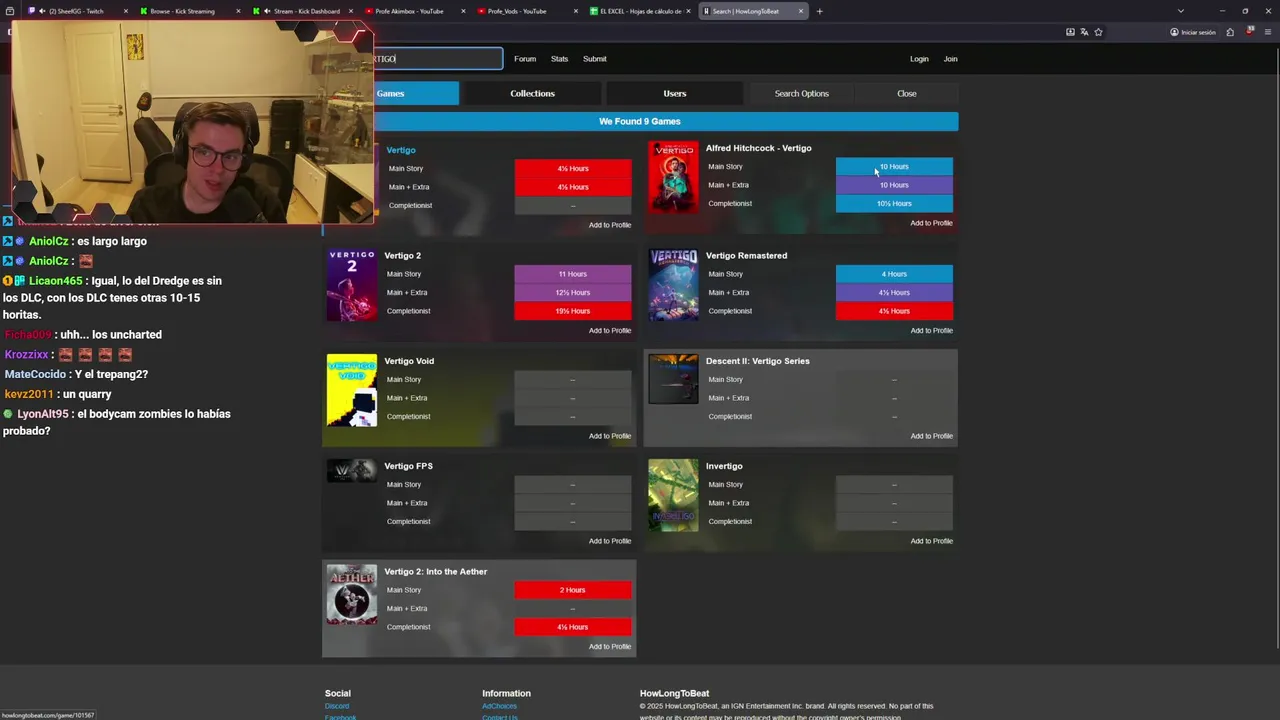Click Add to Profile under Descent II: Vertigo Series

click(x=931, y=436)
